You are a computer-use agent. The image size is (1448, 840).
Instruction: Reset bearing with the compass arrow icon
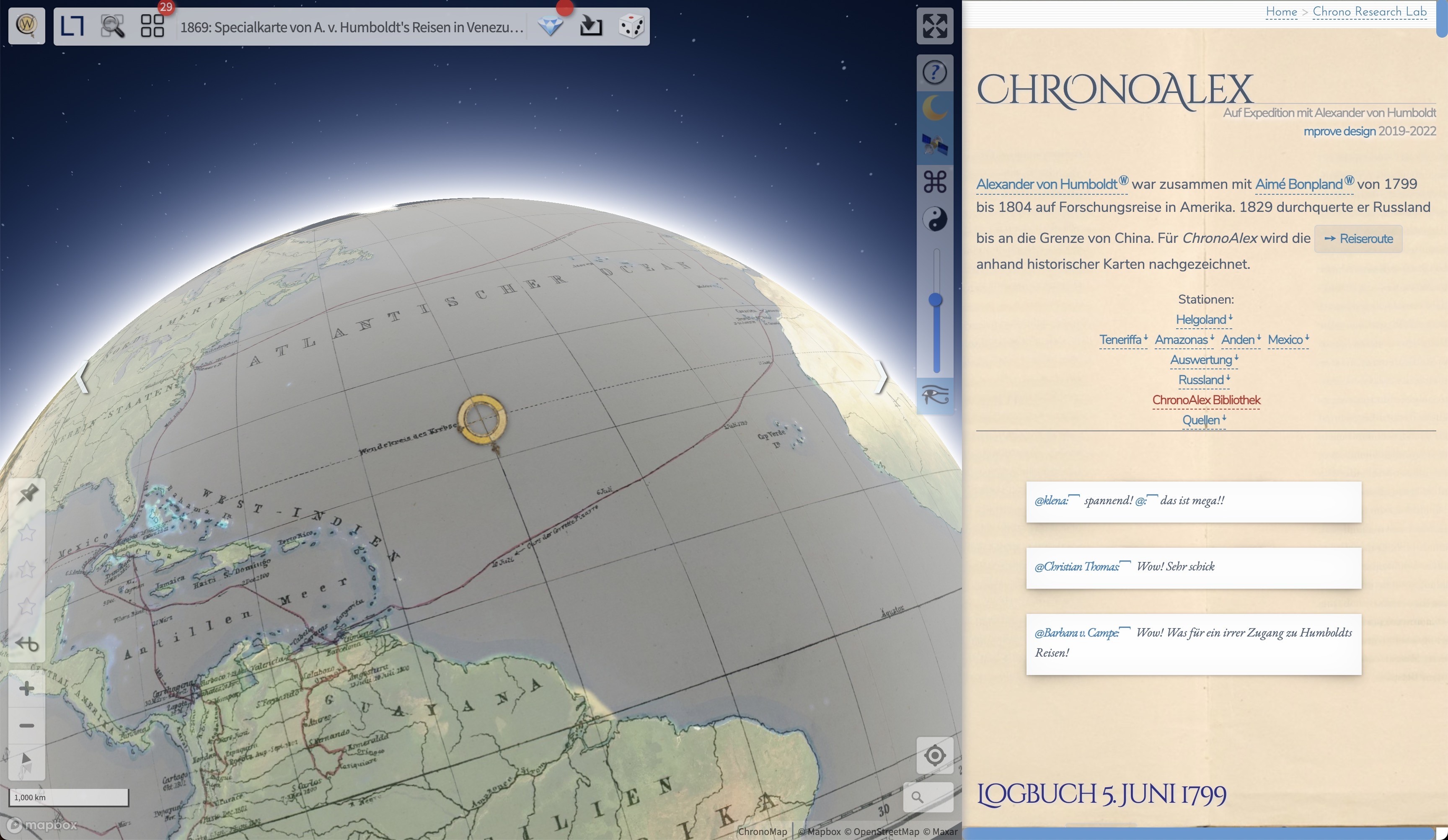[x=26, y=763]
